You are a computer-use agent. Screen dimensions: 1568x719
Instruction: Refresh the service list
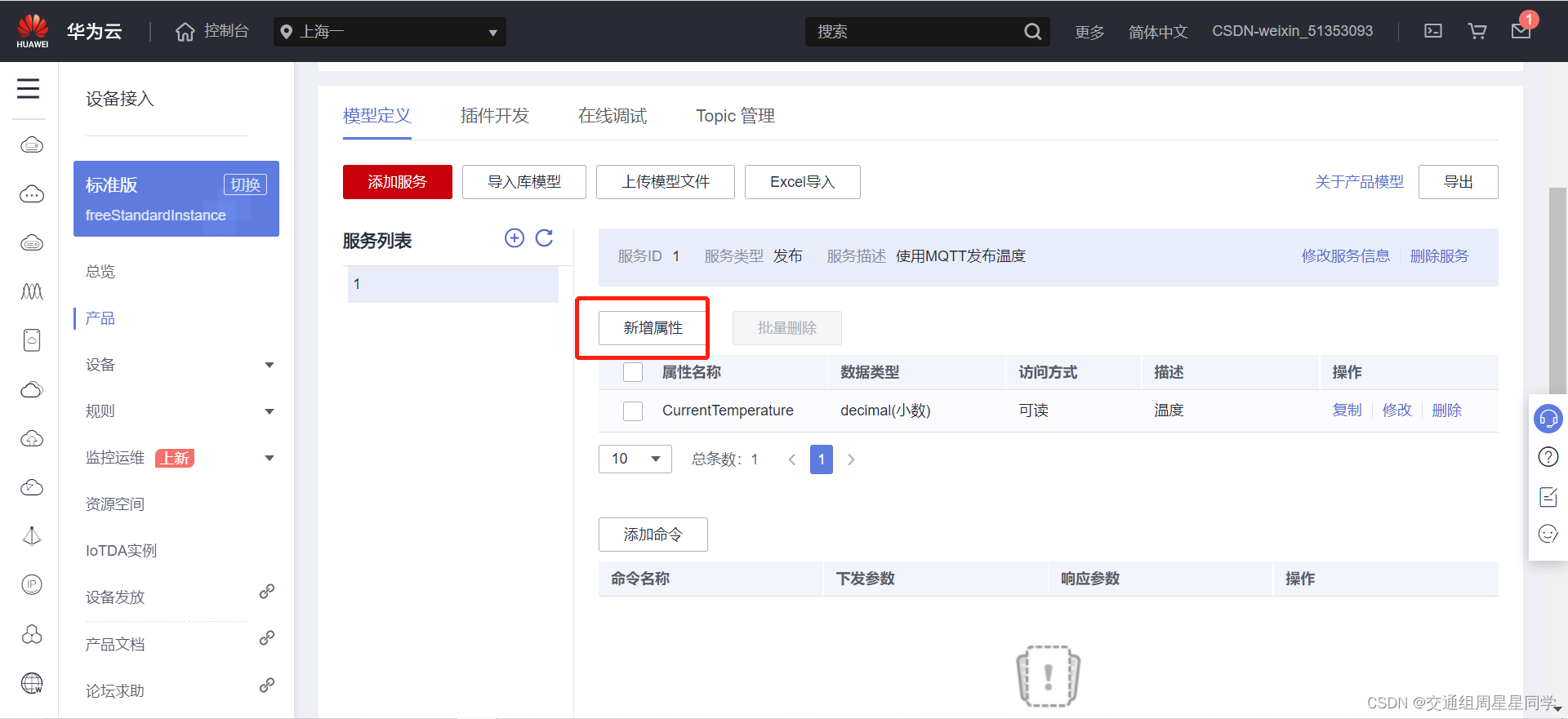pos(544,237)
